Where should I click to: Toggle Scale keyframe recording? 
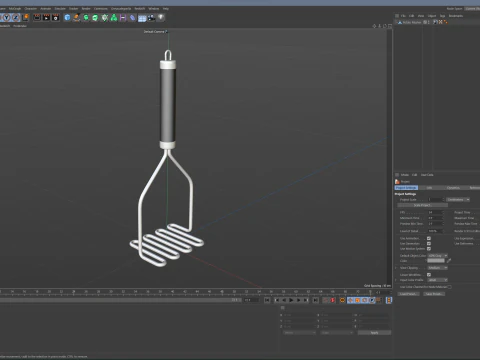(x=357, y=300)
